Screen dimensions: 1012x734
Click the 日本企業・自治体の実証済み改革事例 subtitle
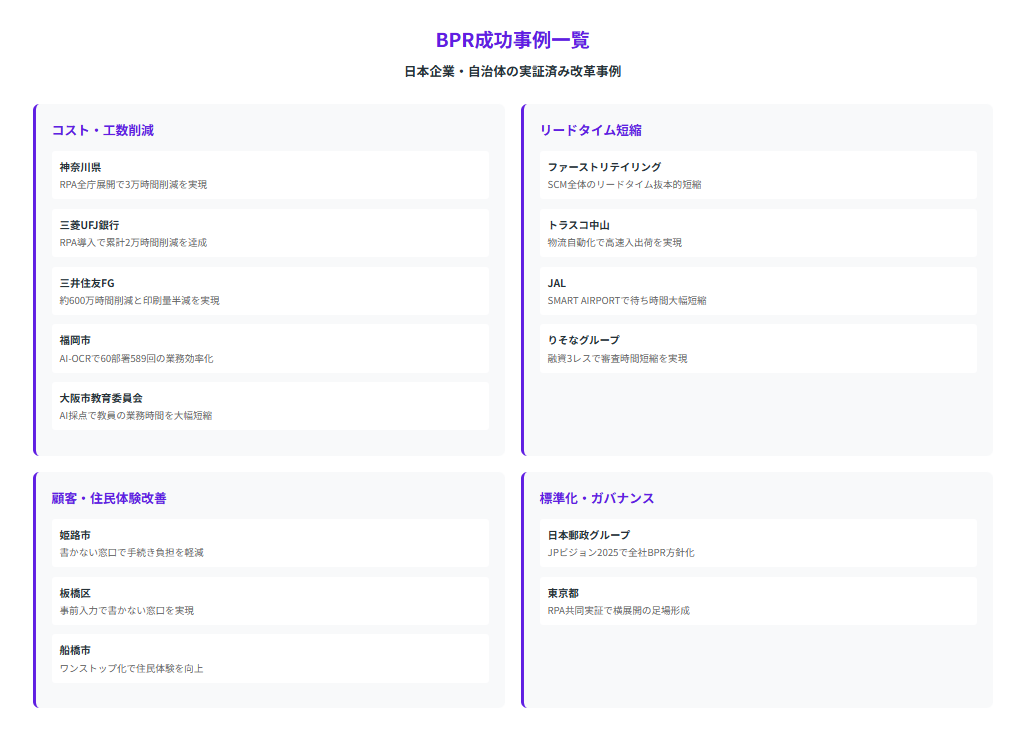point(512,72)
